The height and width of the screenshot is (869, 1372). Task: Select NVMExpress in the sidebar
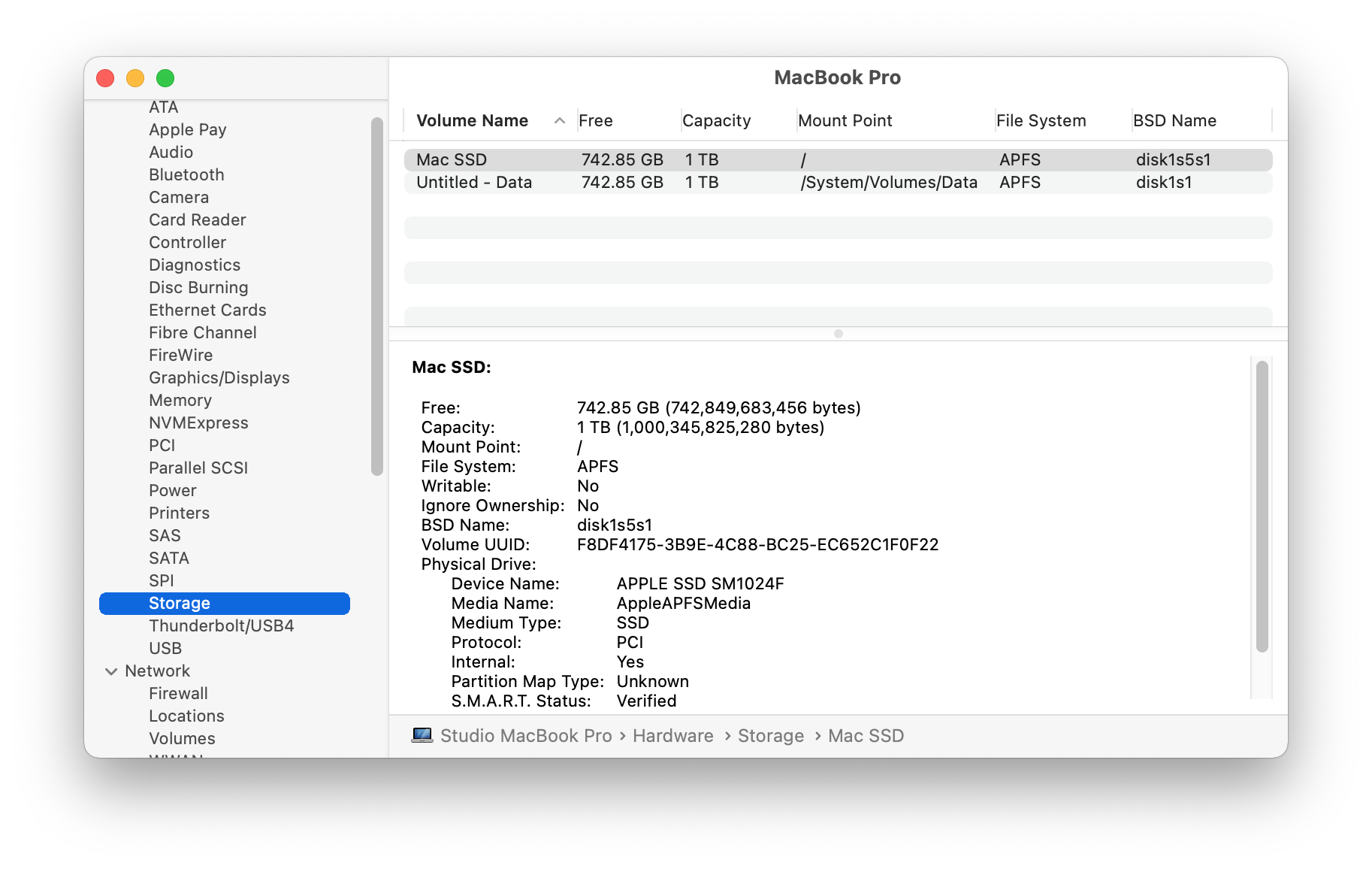coord(198,422)
